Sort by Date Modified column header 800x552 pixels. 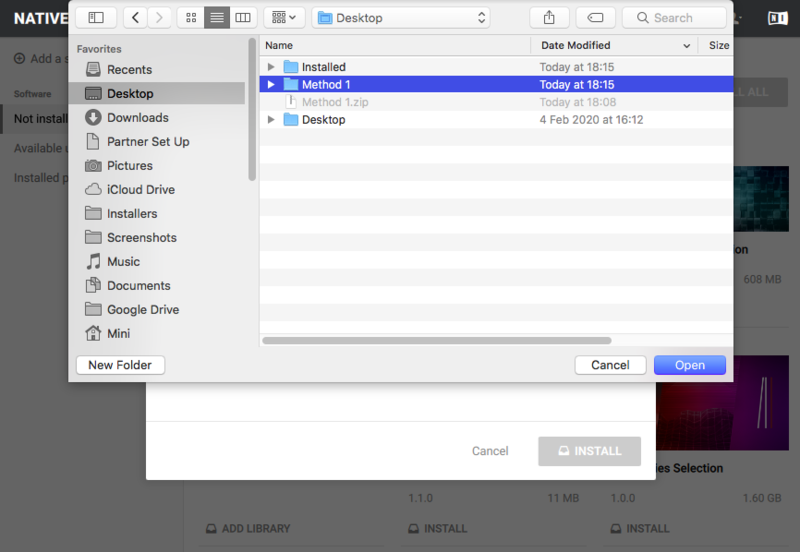click(614, 45)
